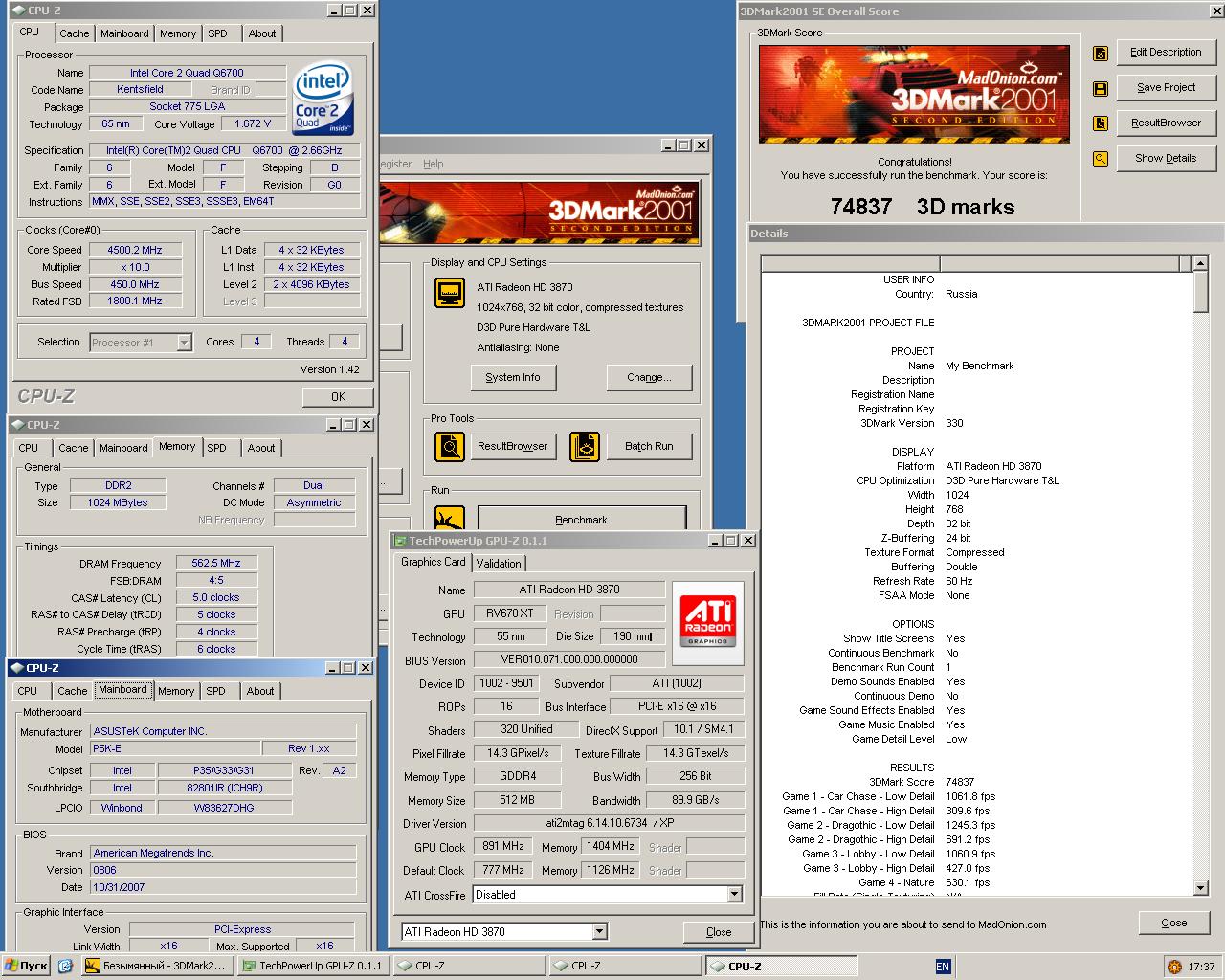
Task: Switch to Cache tab in top CPU-Z window
Action: (74, 33)
